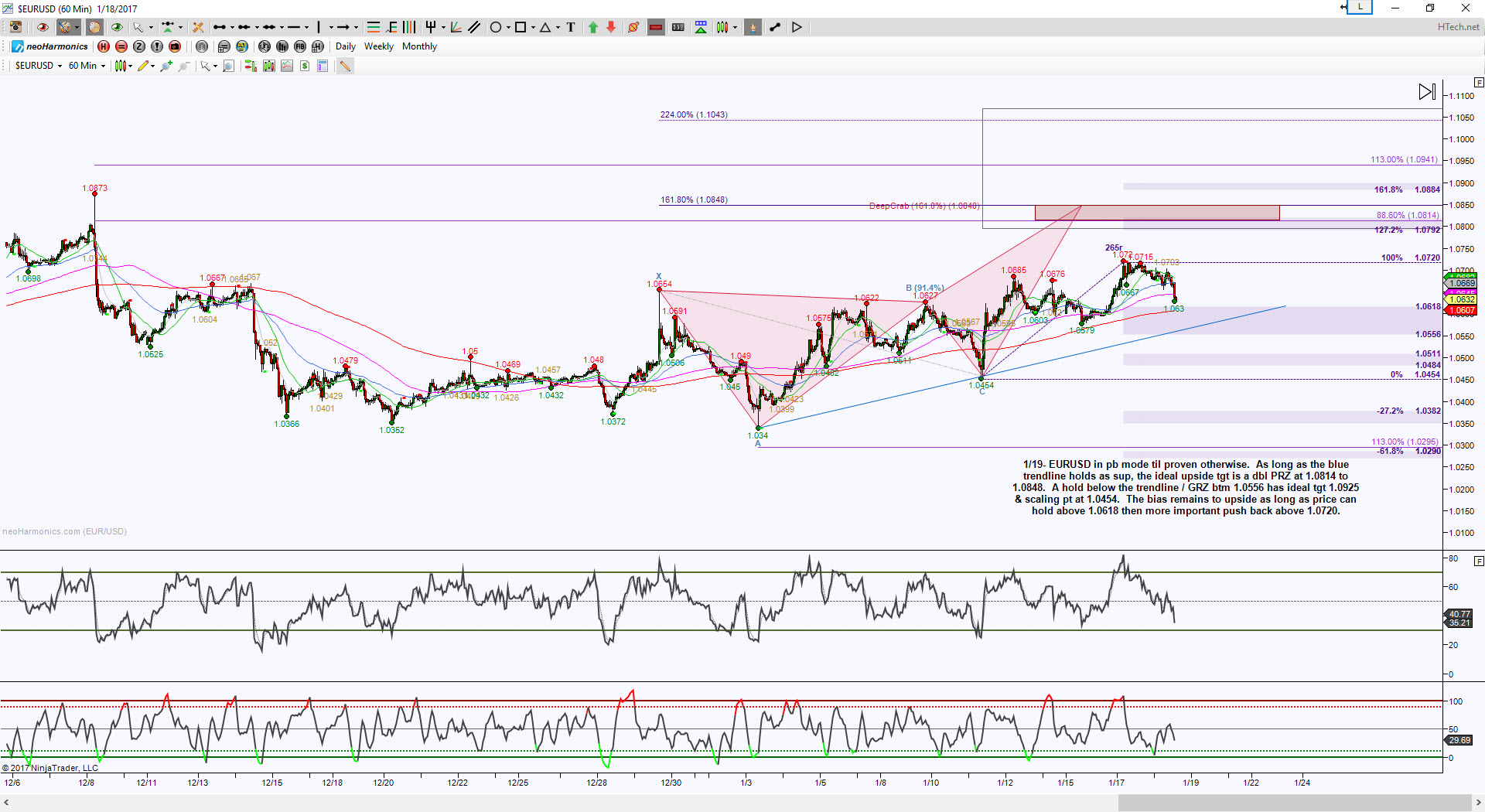Click the red down arrow marker tool
This screenshot has height=812, width=1485.
(x=611, y=27)
